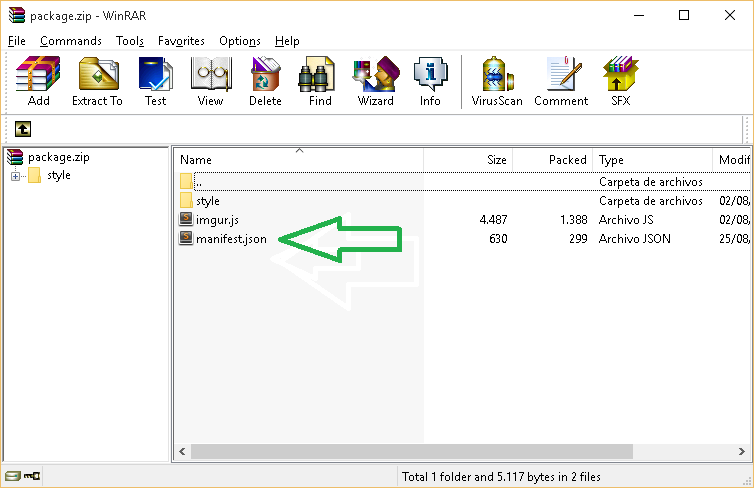Click the Add archive toolbar icon
754x488 pixels.
tap(38, 81)
